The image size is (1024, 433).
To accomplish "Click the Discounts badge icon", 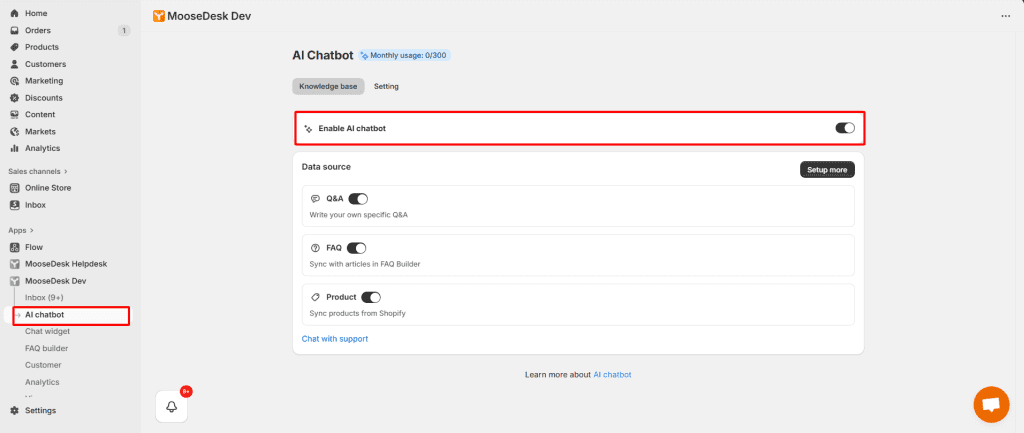I will click(14, 98).
